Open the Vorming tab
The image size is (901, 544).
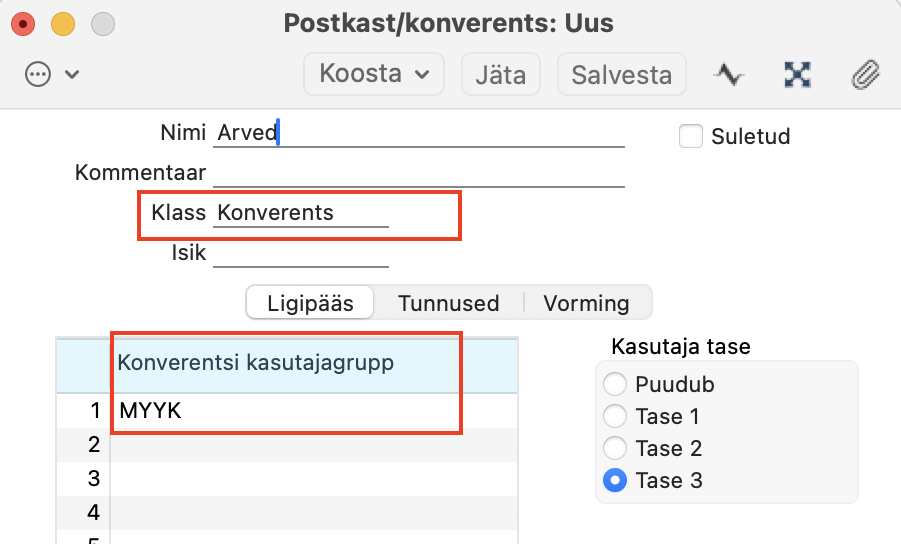pos(586,303)
